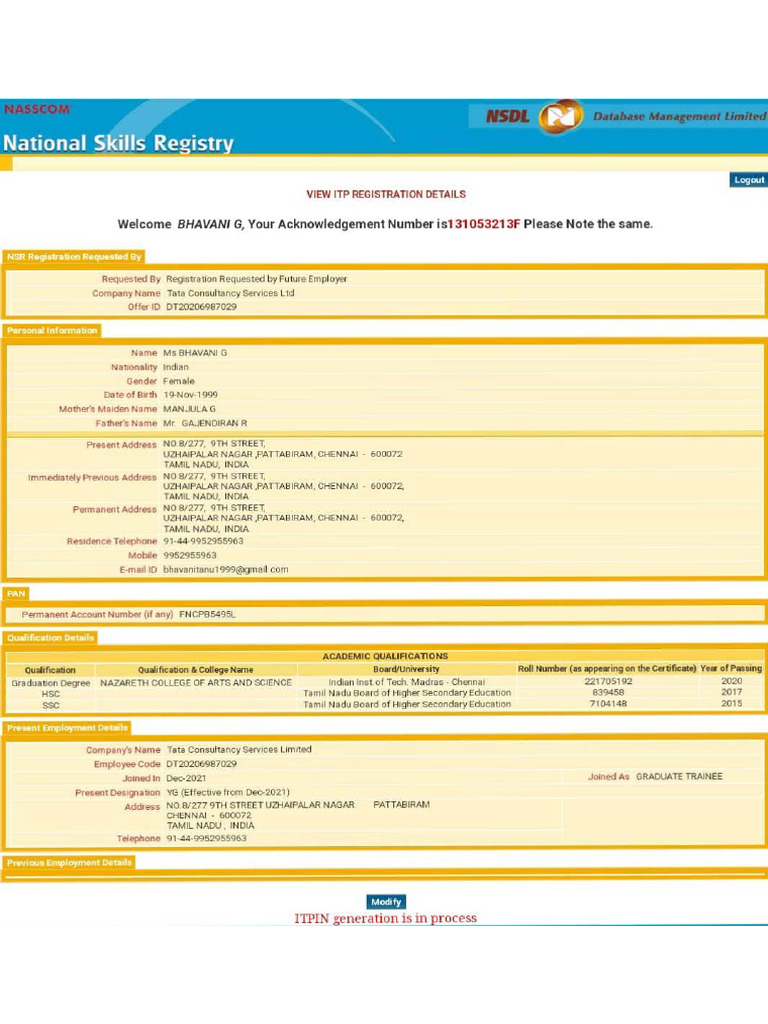Click the 'ACADEMIC QUALIFICATIONS' table title
Image resolution: width=768 pixels, height=1024 pixels.
pos(385,656)
